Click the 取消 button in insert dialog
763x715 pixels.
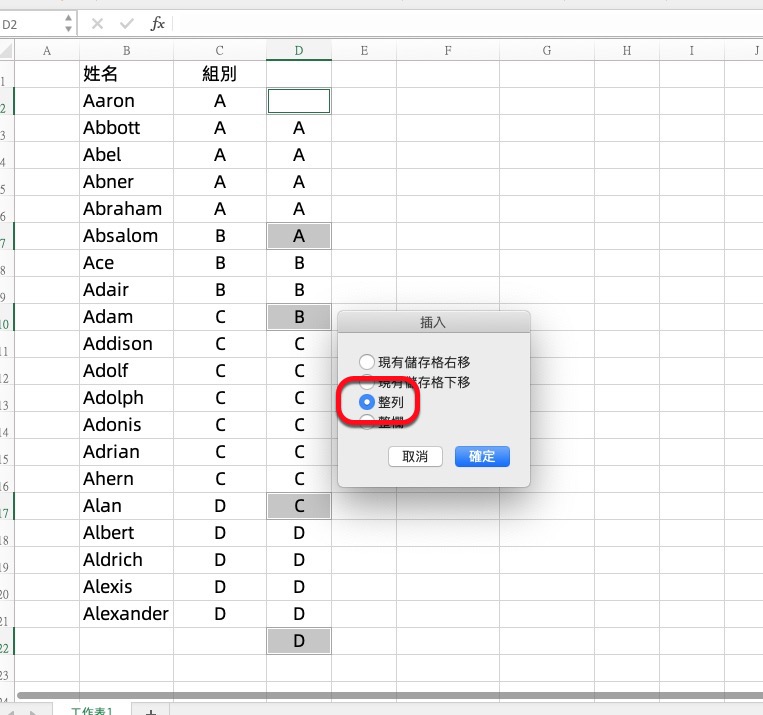(x=415, y=457)
